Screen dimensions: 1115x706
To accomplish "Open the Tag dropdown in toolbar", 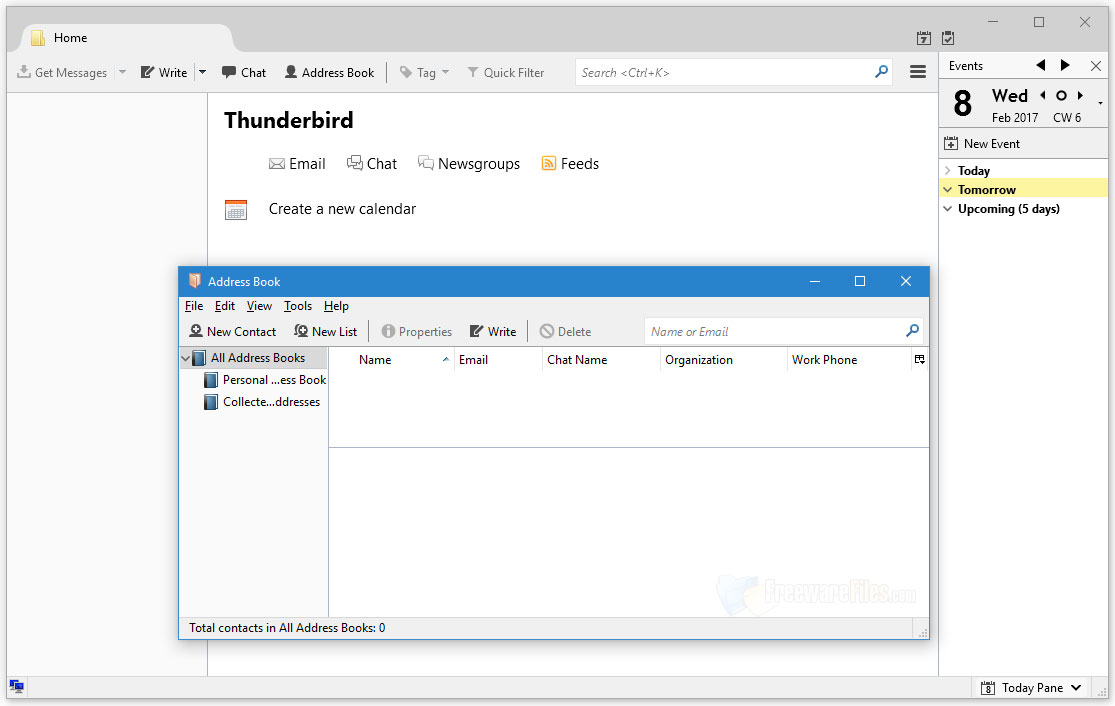I will click(425, 73).
